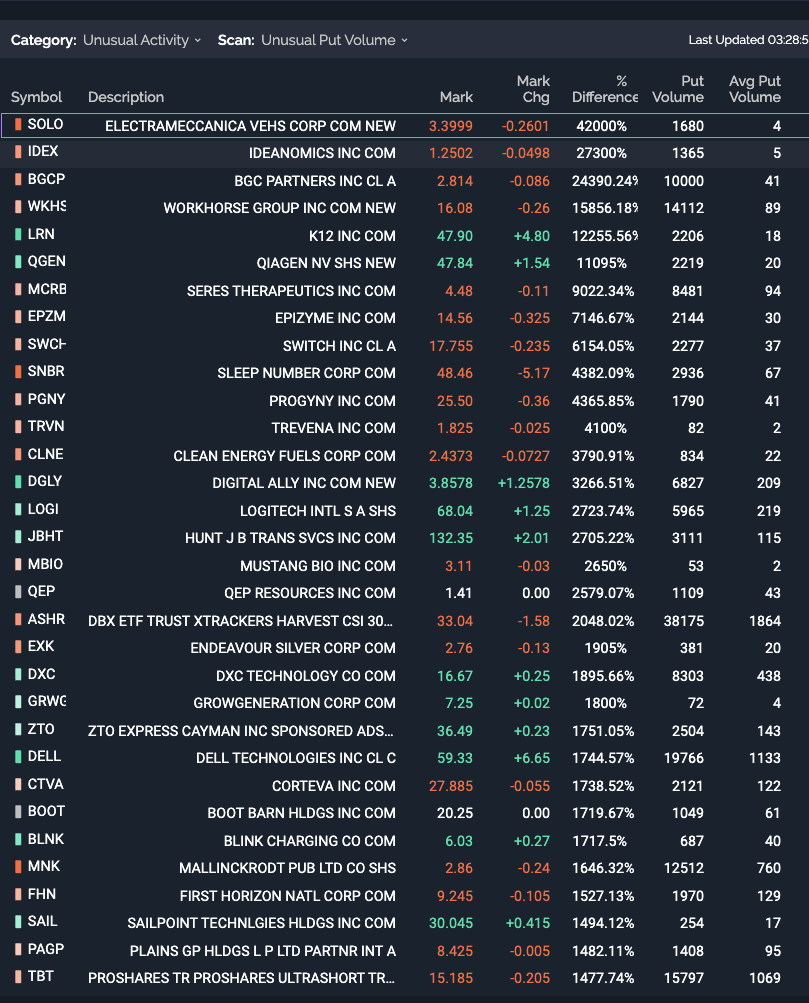Select the LOGI symbol
Image resolution: width=809 pixels, height=1003 pixels.
pyautogui.click(x=43, y=509)
